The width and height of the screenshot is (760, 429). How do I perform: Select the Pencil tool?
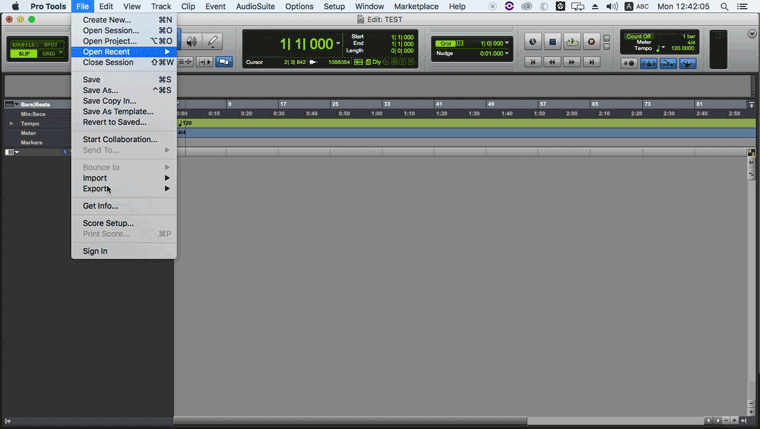tap(212, 41)
